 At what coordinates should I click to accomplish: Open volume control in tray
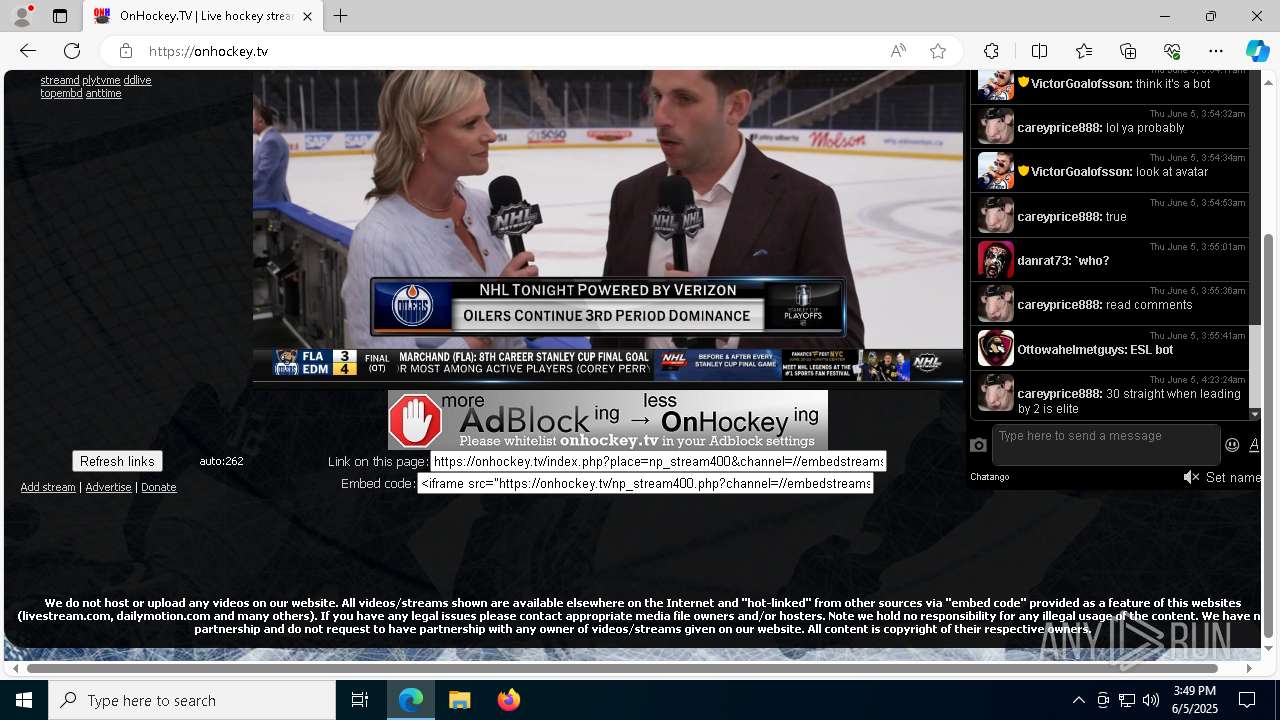click(1151, 700)
